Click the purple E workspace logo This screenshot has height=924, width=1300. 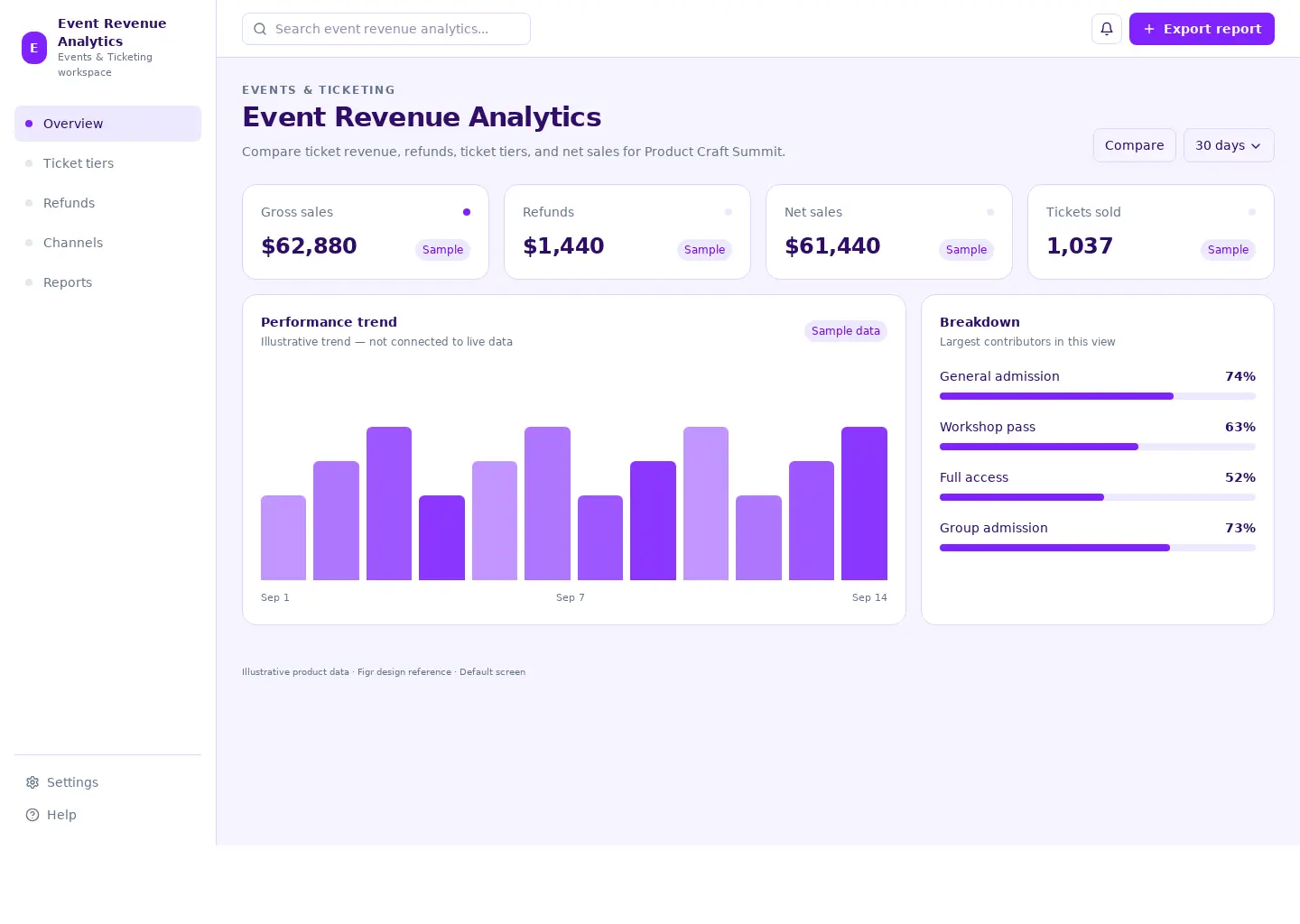coord(34,48)
